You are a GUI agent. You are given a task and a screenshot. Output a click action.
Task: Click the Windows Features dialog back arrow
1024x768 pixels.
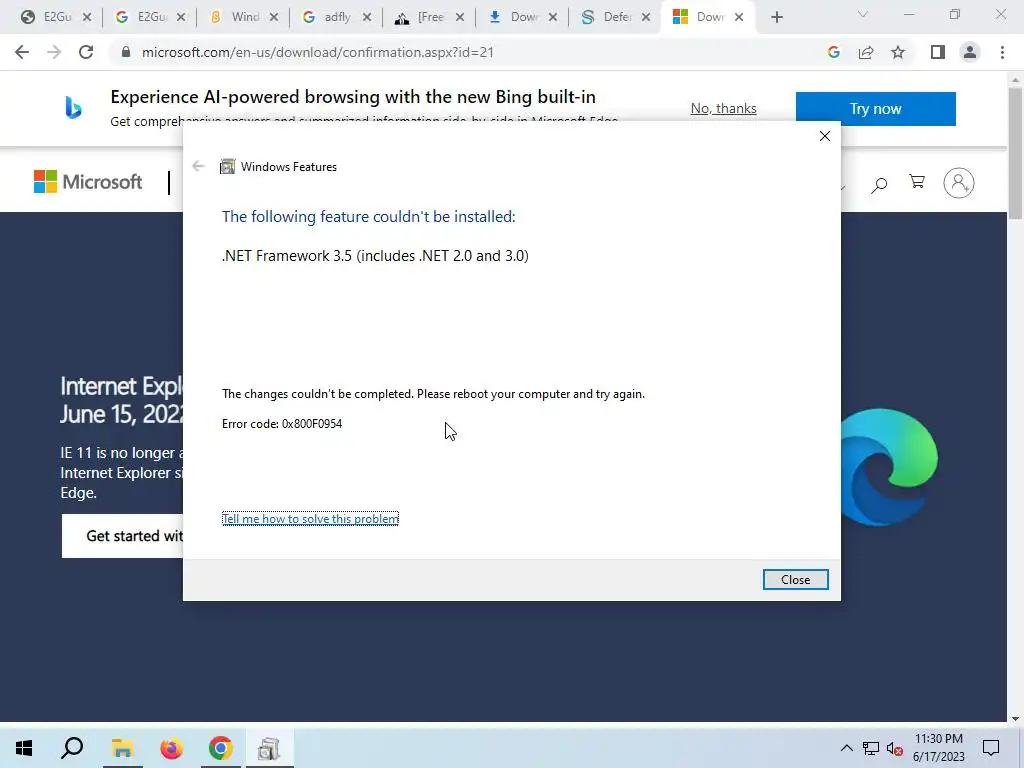coord(199,167)
